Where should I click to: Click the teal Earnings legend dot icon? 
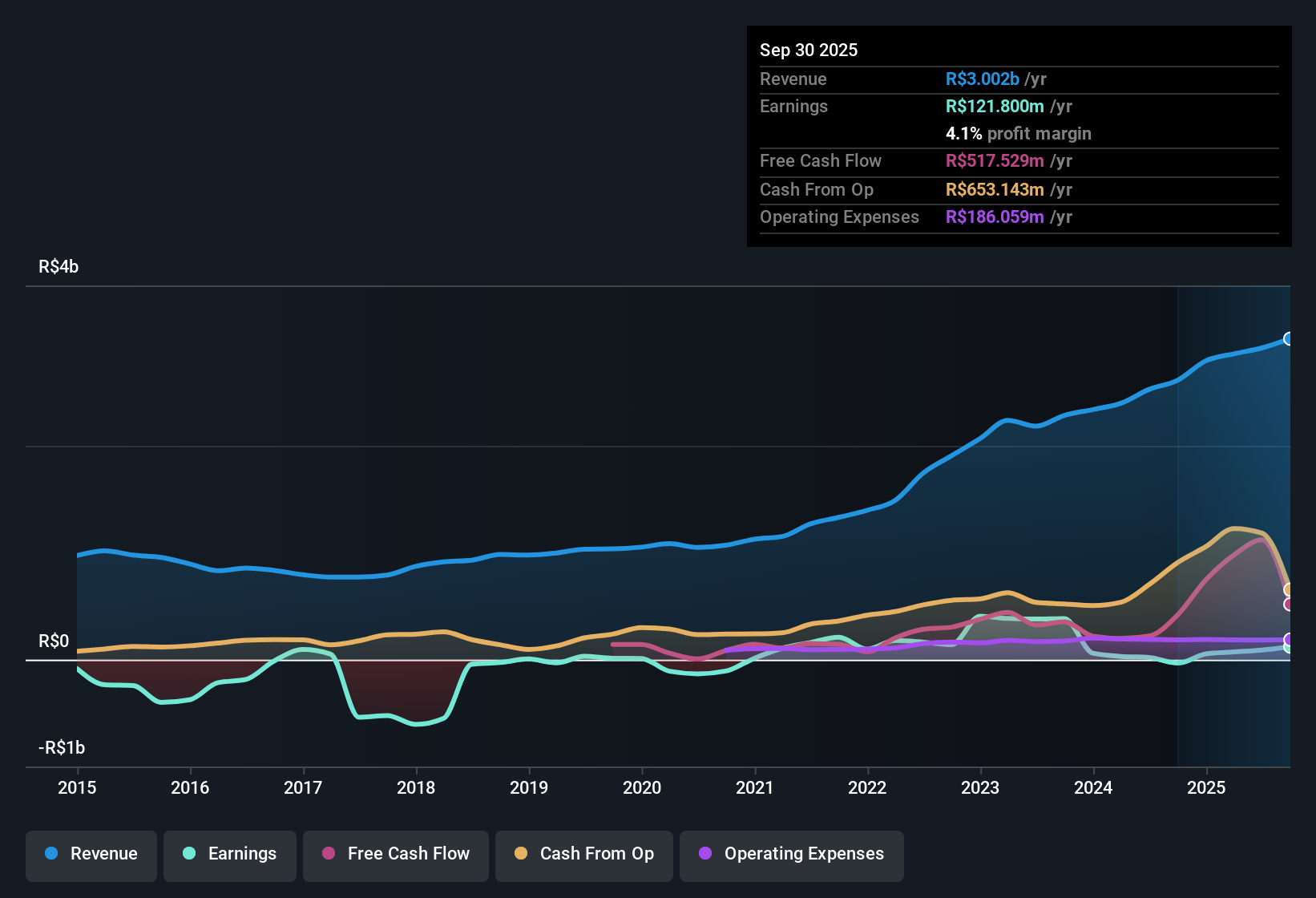189,854
